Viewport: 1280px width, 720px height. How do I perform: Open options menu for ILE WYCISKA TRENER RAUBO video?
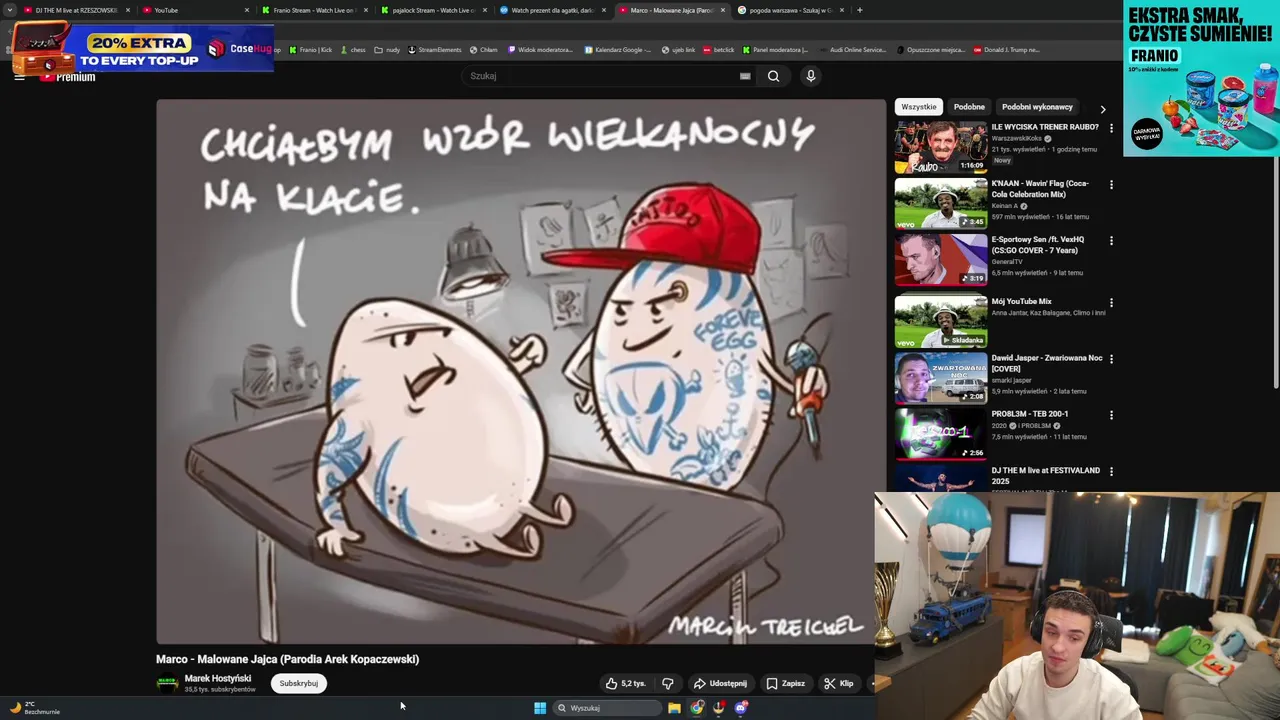point(1111,128)
